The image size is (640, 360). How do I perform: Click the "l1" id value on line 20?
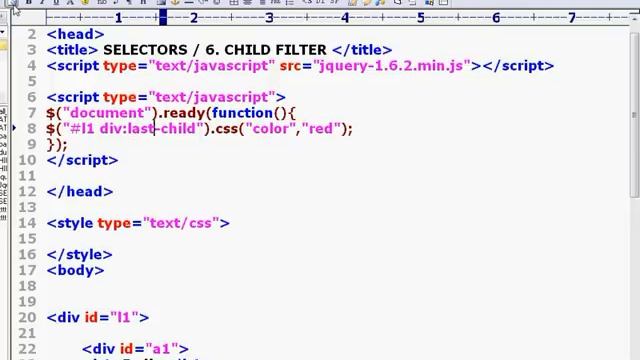tap(124, 317)
